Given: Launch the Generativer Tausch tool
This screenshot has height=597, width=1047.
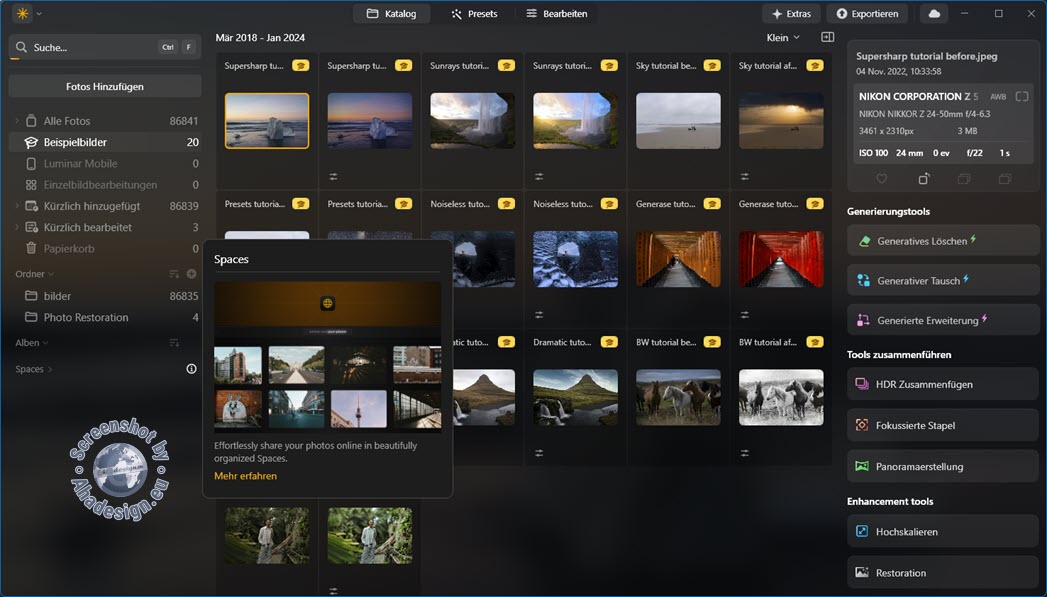Looking at the screenshot, I should pos(943,281).
